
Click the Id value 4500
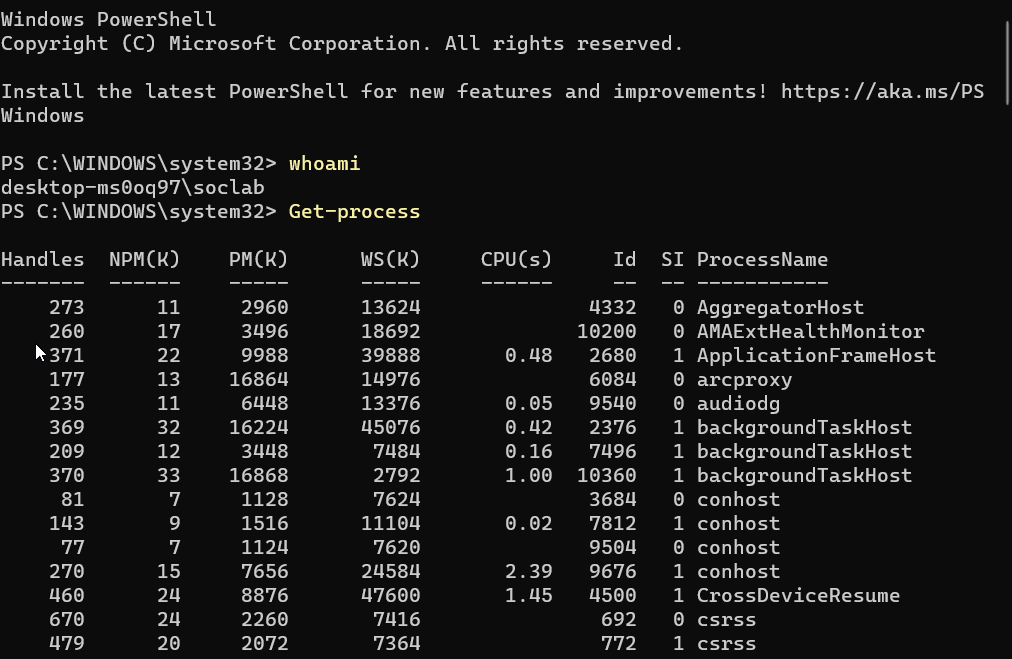[612, 595]
